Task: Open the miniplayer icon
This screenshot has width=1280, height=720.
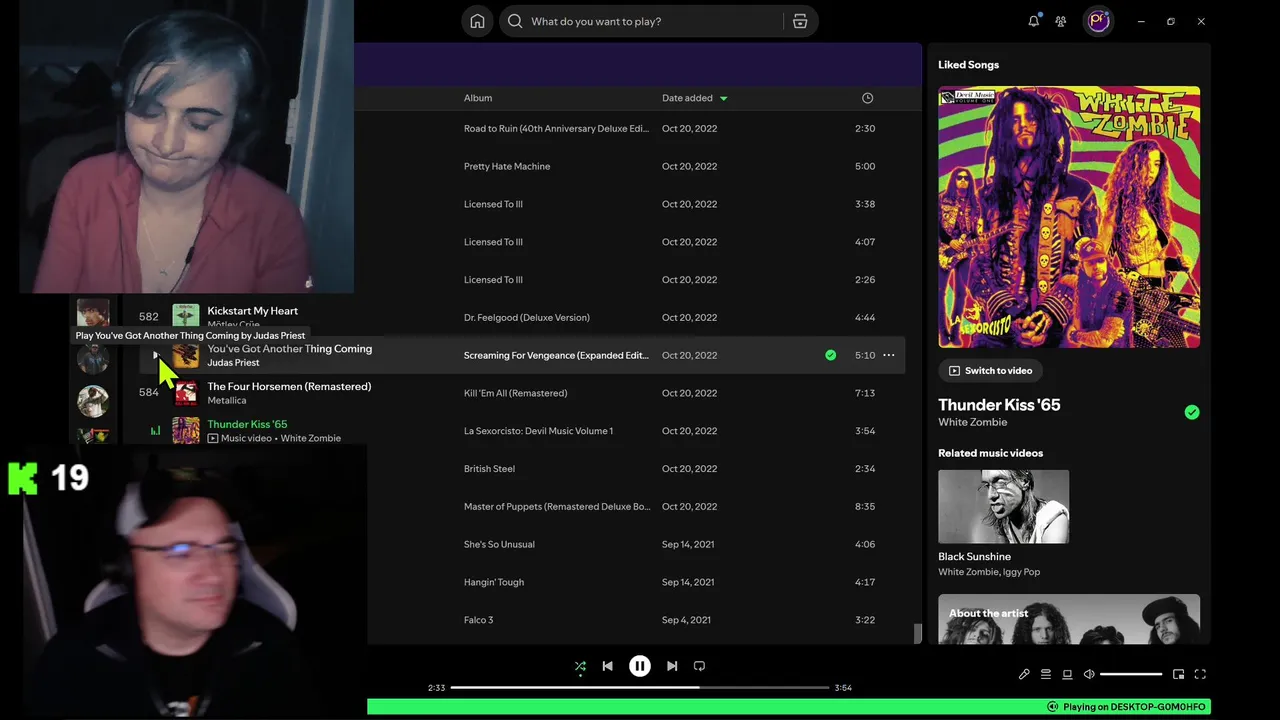Action: pyautogui.click(x=1178, y=674)
